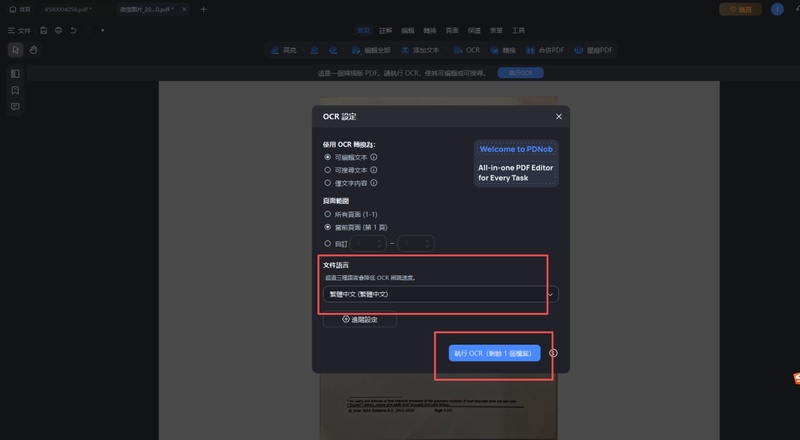This screenshot has width=800, height=440.
Task: Click the OCR tool in the toolbar
Action: 466,50
